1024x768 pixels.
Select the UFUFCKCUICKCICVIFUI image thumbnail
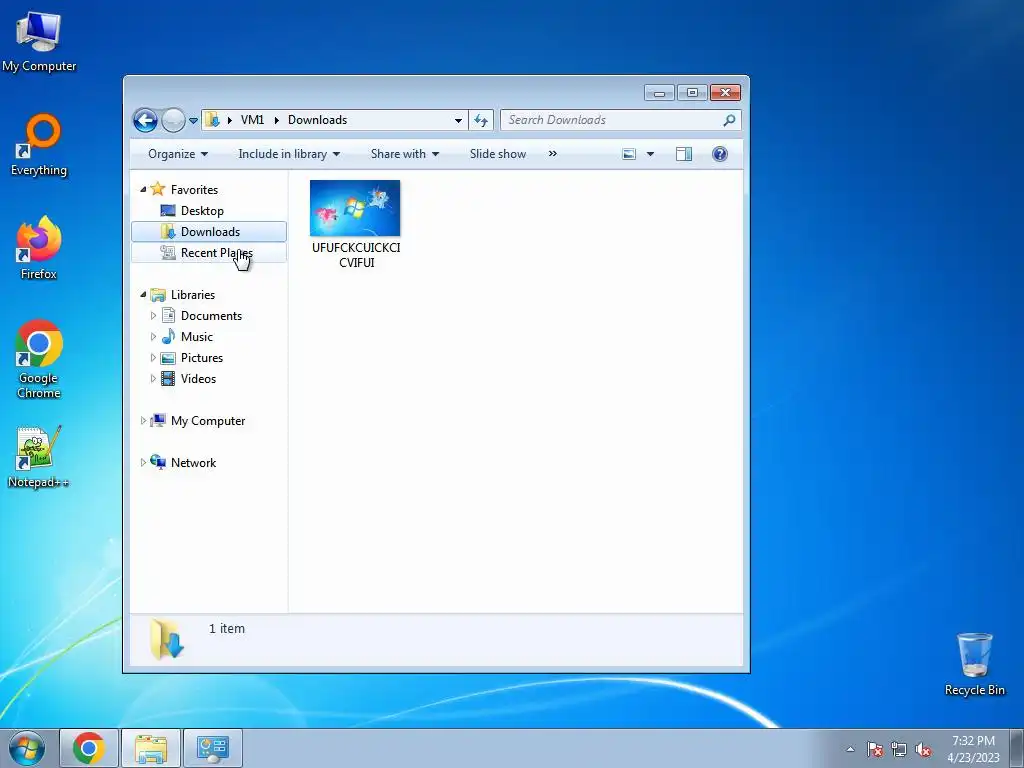[355, 208]
